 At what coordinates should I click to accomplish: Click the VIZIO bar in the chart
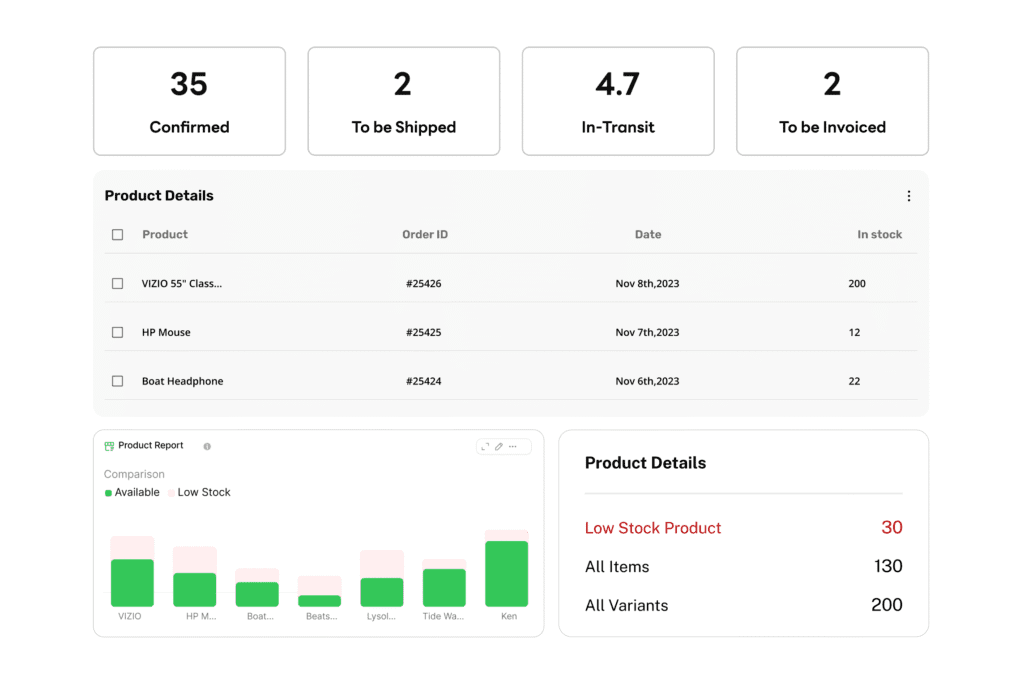131,575
